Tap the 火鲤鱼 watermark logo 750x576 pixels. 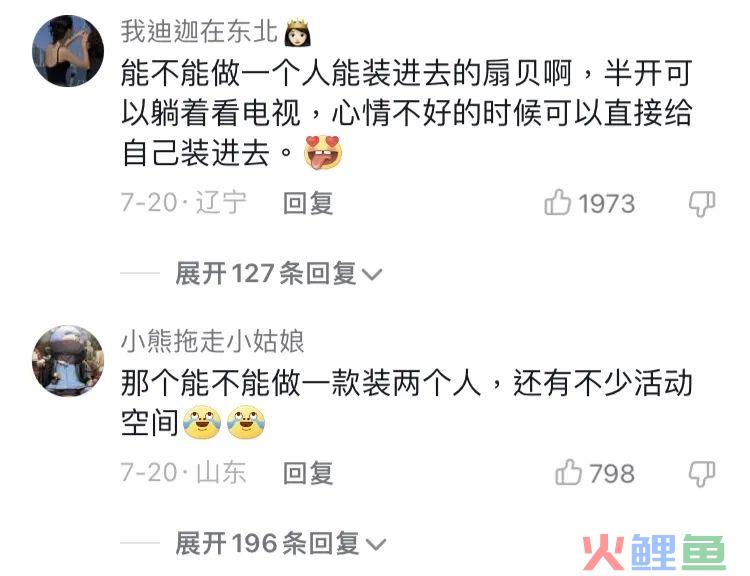click(x=653, y=553)
